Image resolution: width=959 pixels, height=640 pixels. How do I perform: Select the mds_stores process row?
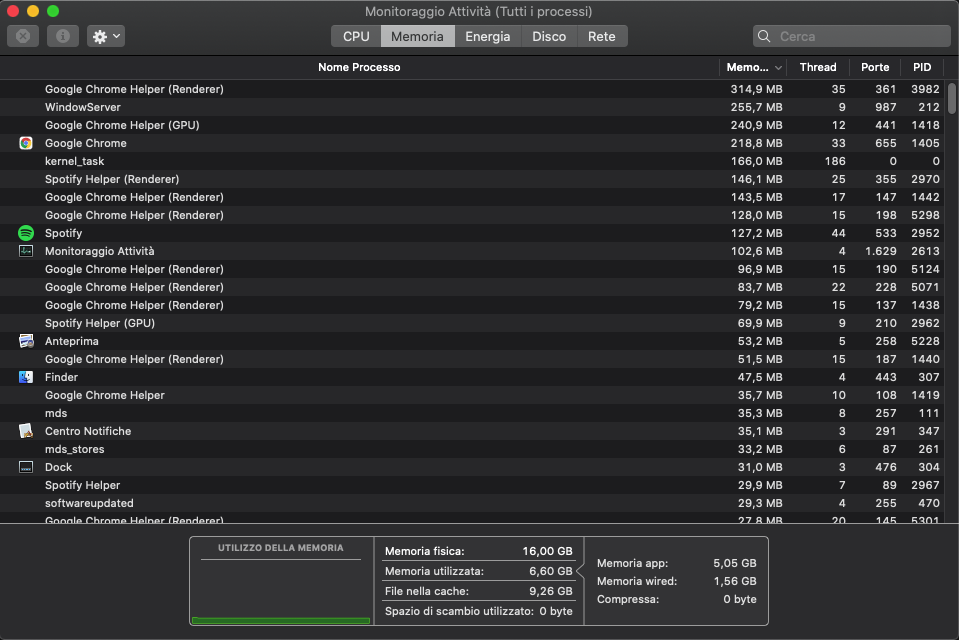472,449
